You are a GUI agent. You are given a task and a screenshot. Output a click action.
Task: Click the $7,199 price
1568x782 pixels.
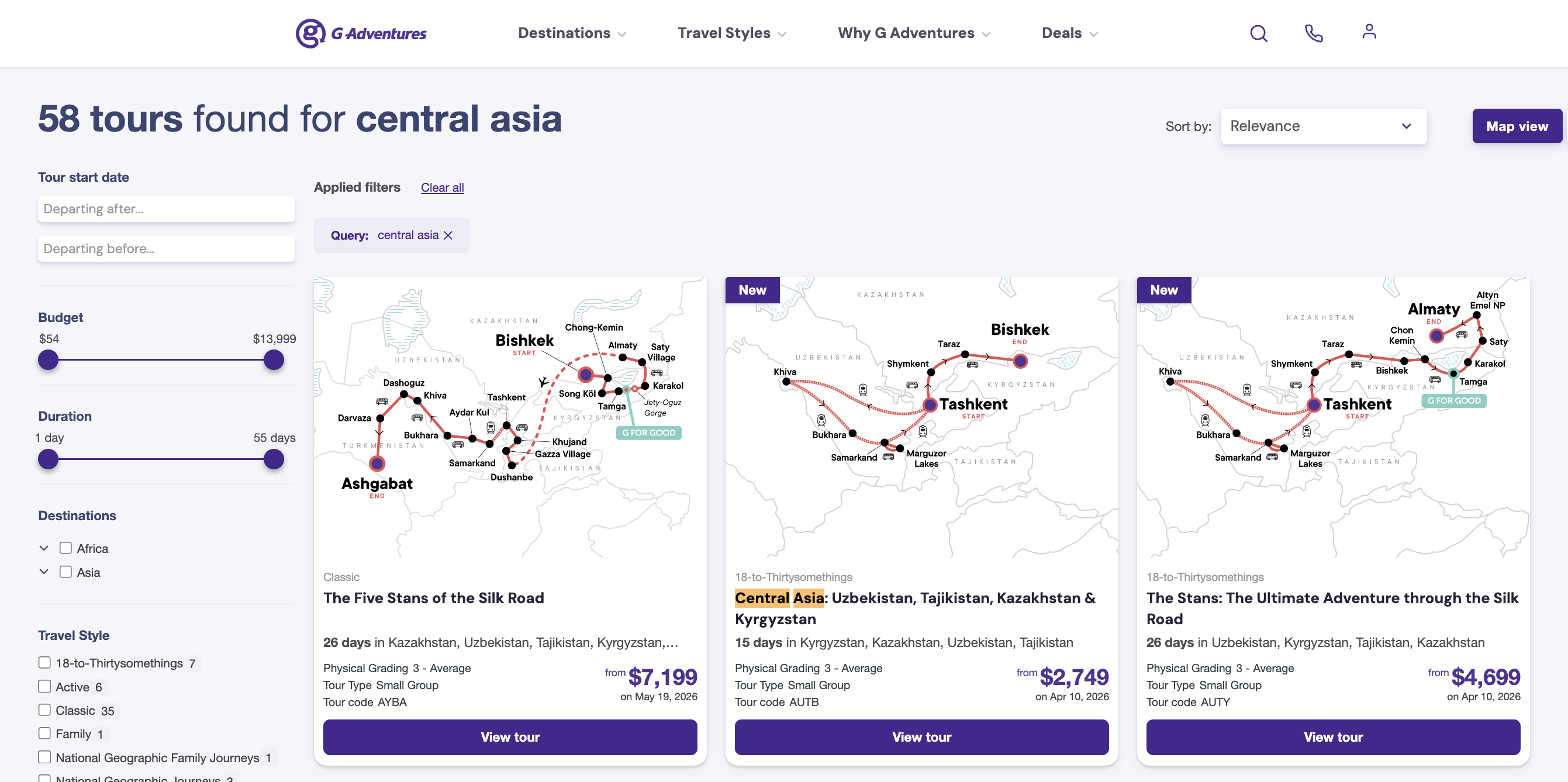663,677
